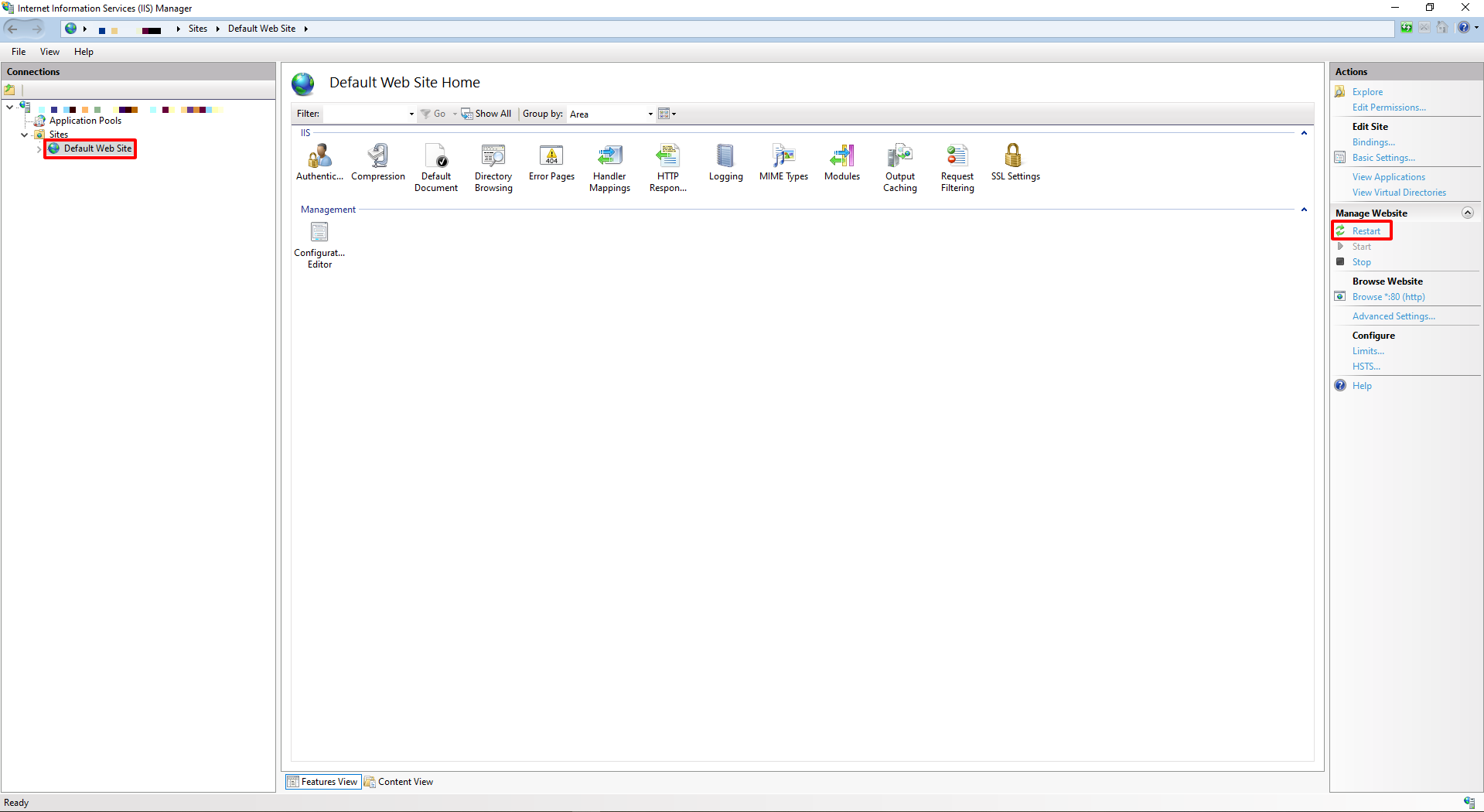Open the Logging feature
The image size is (1484, 812).
725,162
